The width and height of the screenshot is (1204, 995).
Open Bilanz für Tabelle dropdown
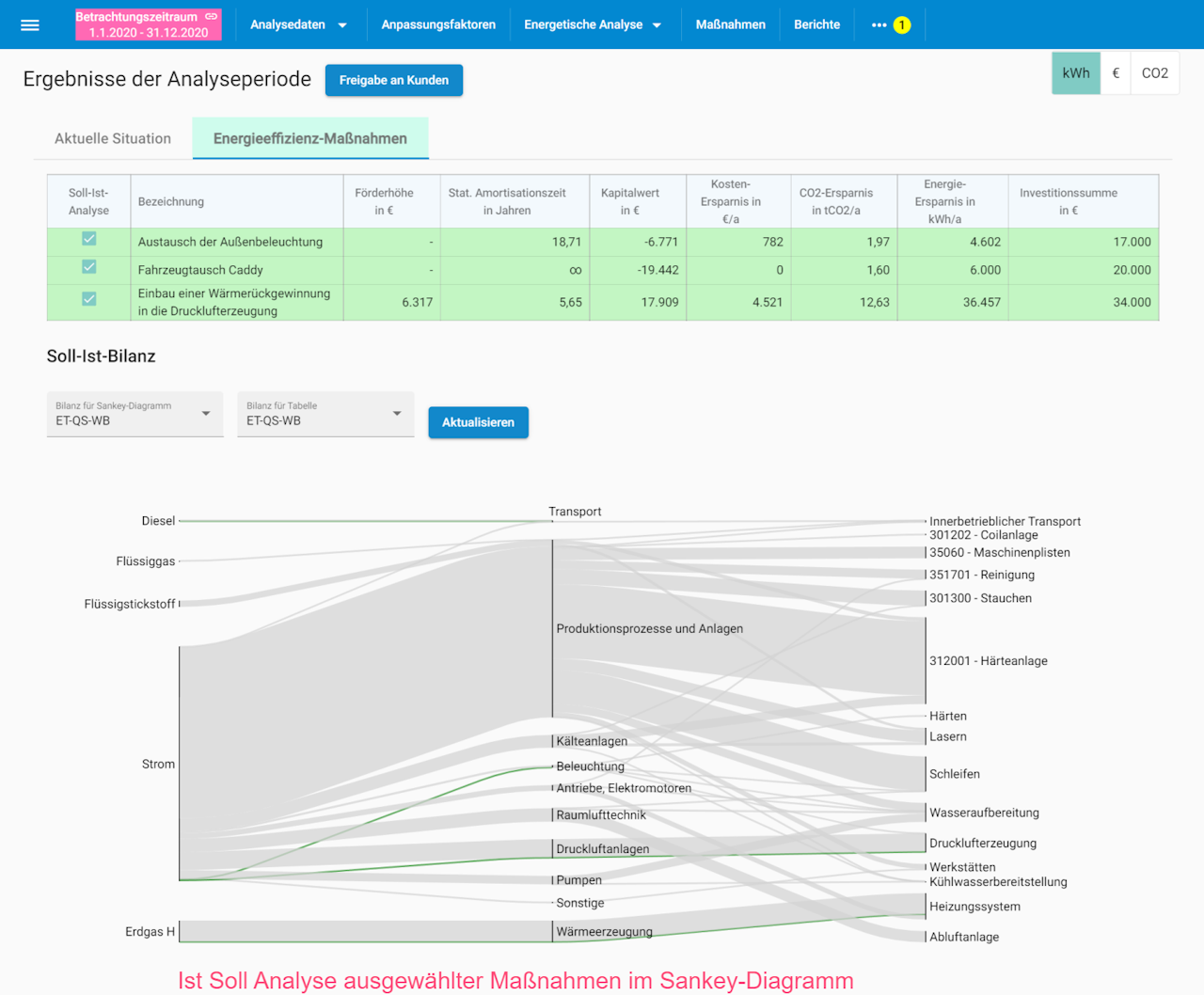pos(325,415)
